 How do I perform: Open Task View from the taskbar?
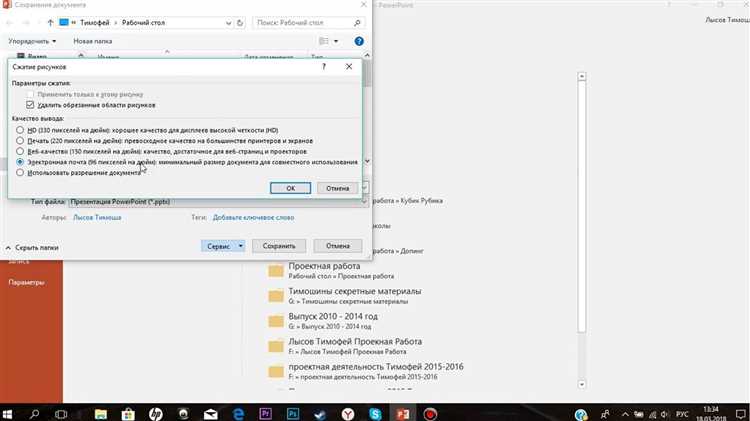click(x=61, y=414)
